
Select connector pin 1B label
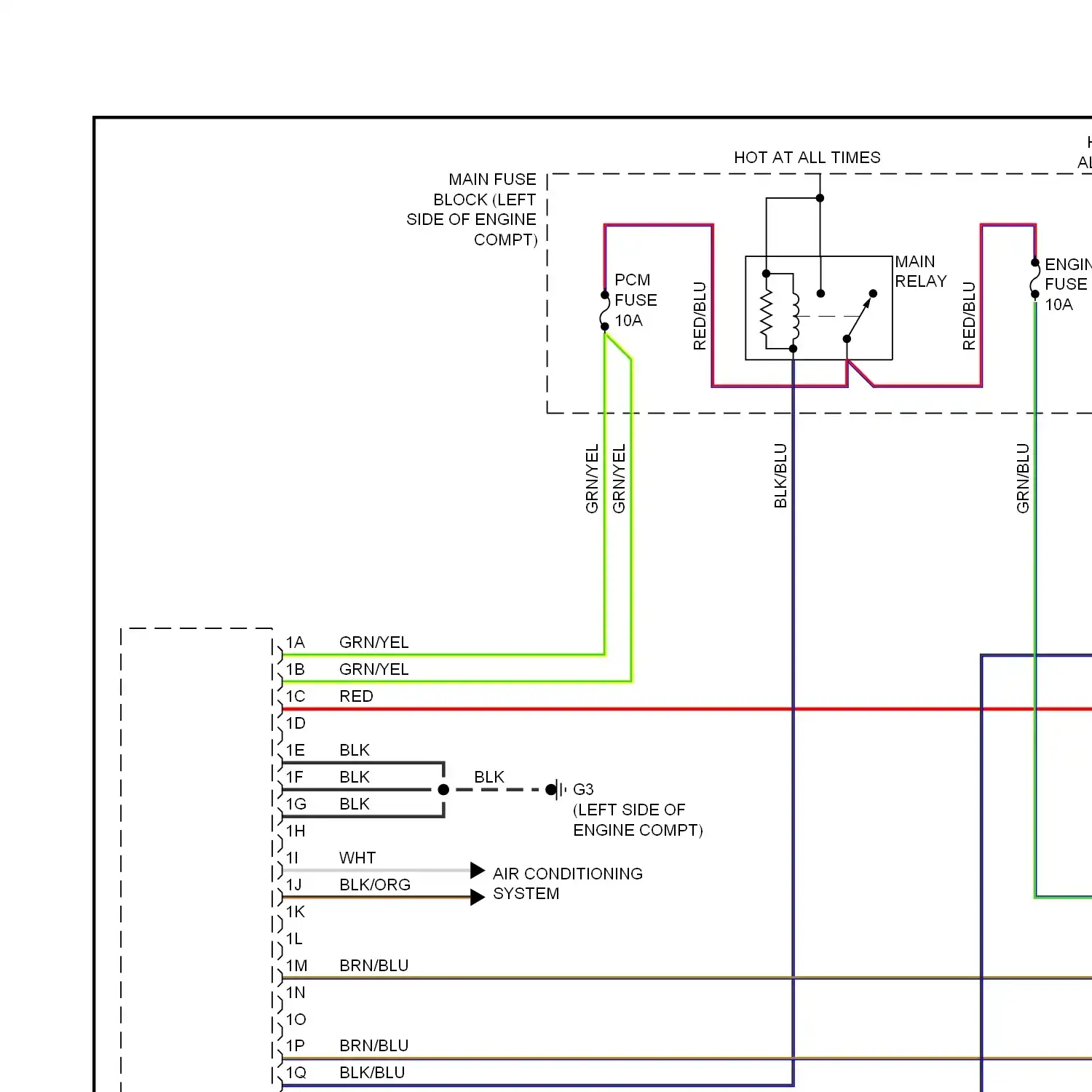point(295,669)
